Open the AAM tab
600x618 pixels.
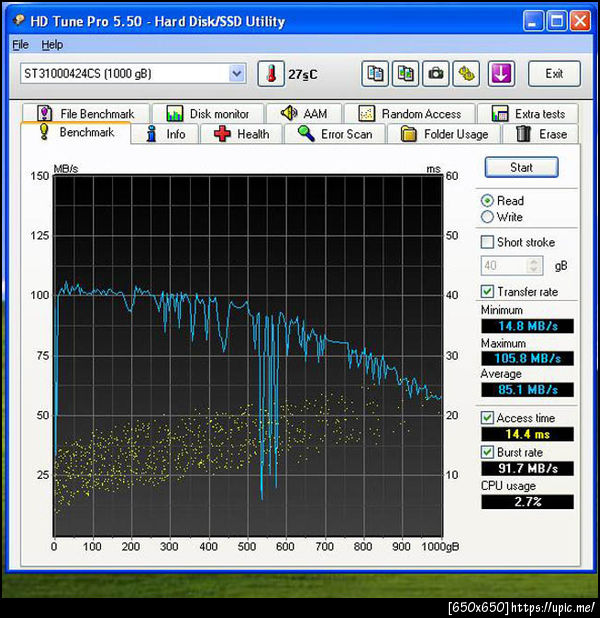(304, 114)
